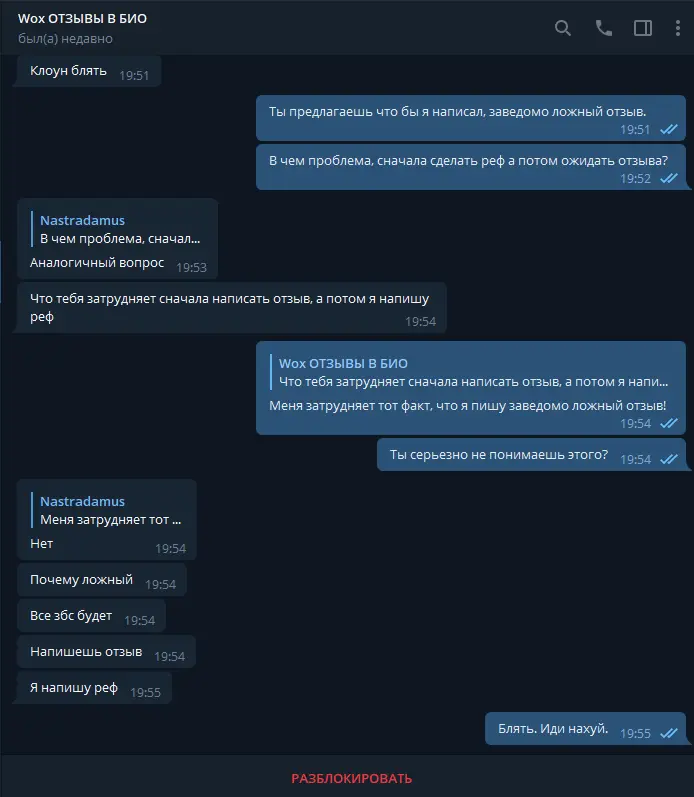
Task: Click the 'был(а) недавно' status text
Action: (65, 39)
